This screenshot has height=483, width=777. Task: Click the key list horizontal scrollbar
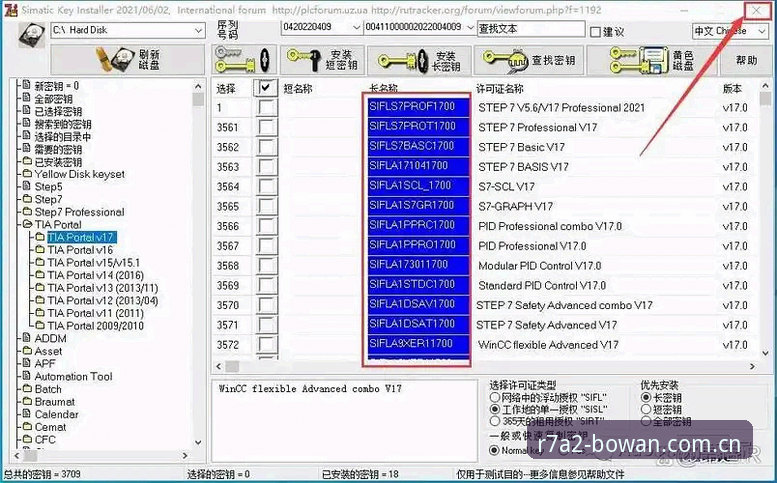pos(486,367)
